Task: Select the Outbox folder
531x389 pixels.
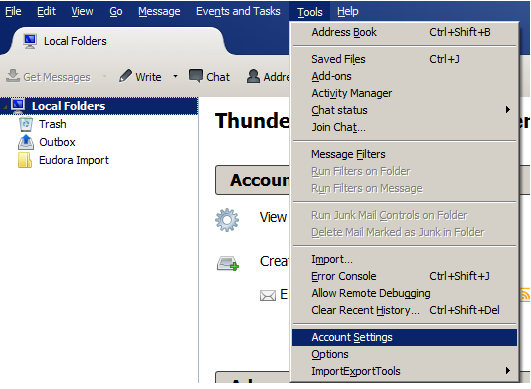Action: coord(57,142)
